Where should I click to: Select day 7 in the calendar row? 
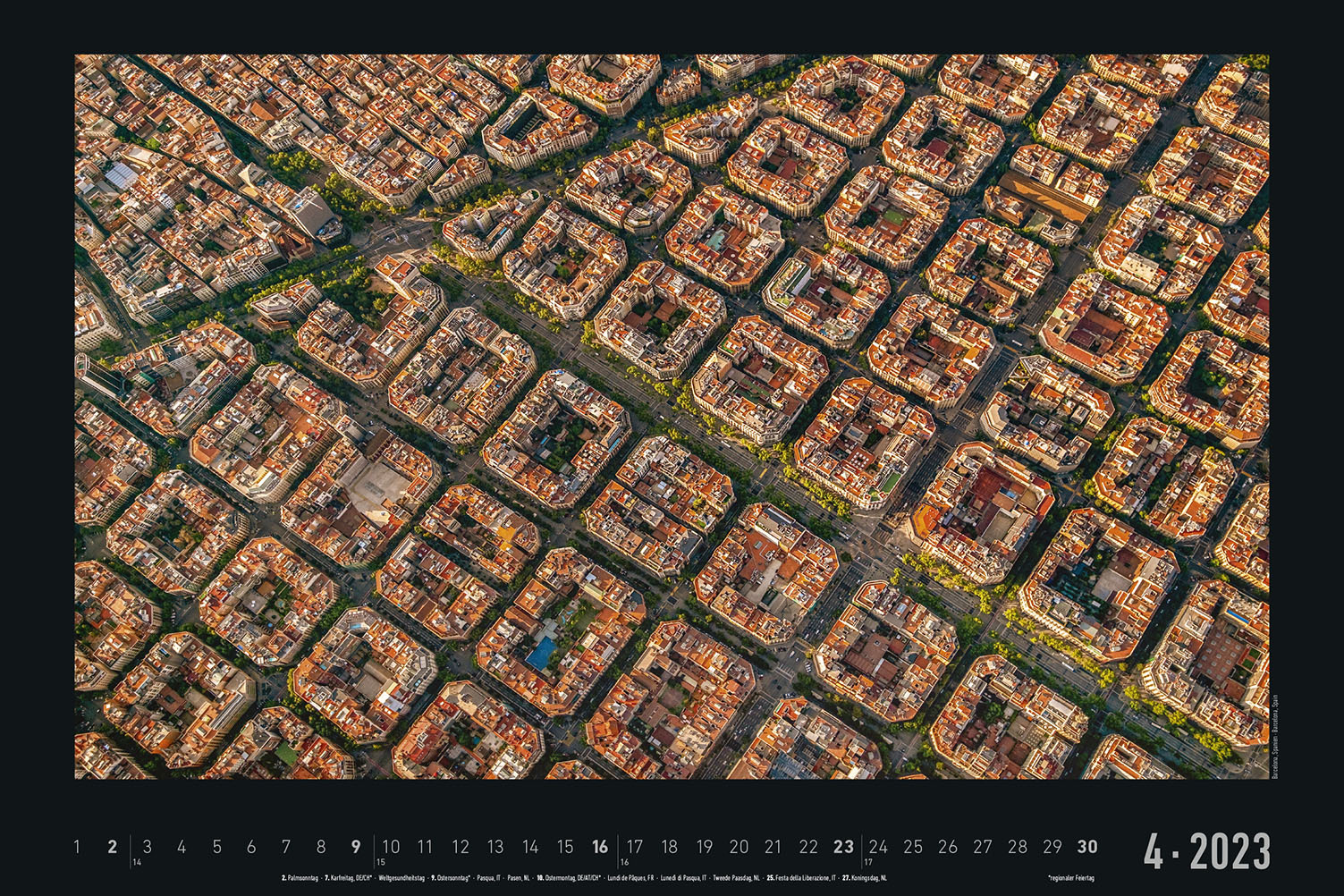pos(286,846)
